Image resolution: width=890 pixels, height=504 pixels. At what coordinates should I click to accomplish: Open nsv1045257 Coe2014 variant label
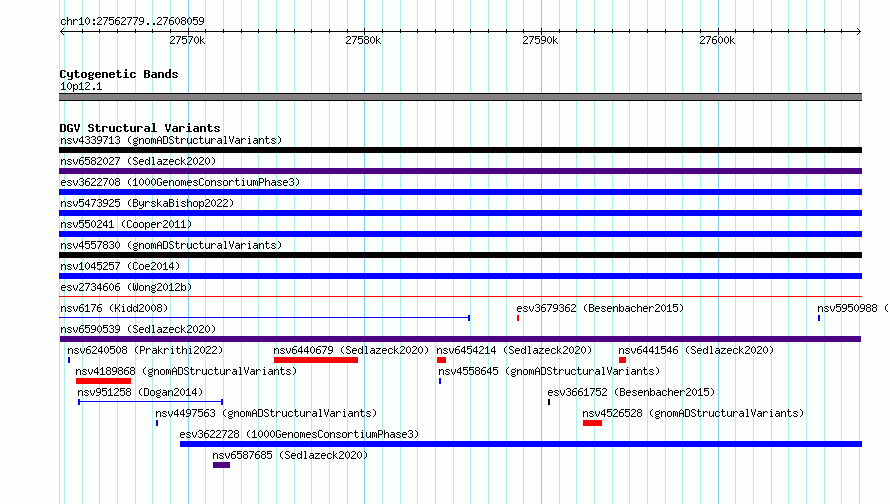pos(120,266)
